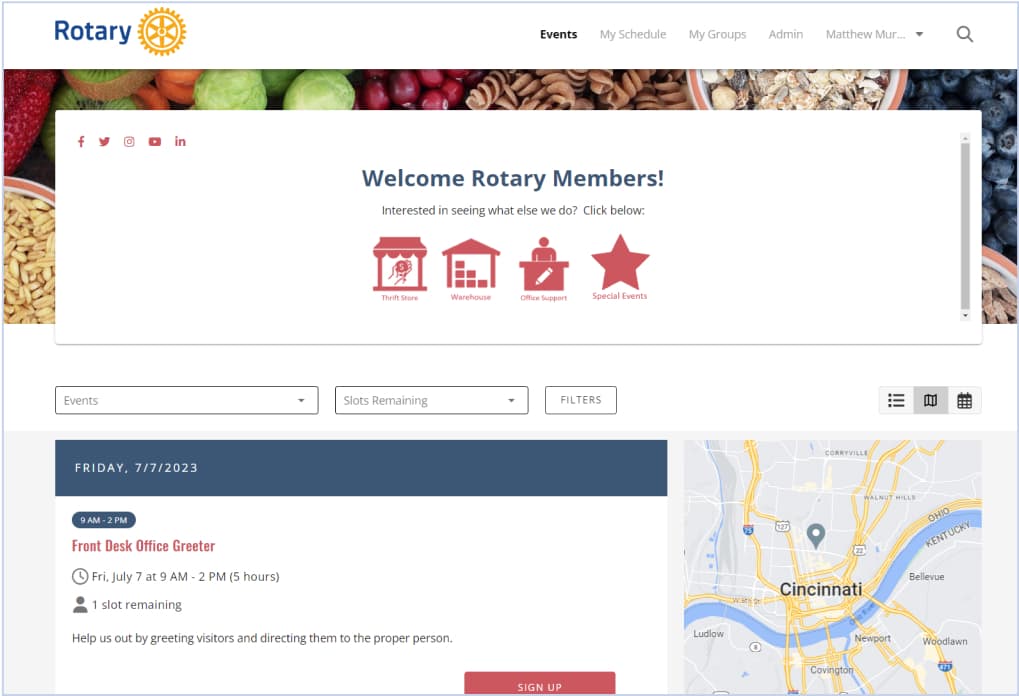Viewport: 1019px width, 696px height.
Task: Open the search magnifier icon
Action: [x=963, y=33]
